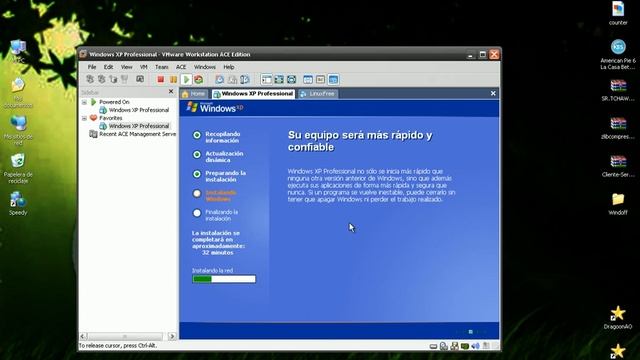Switch to the Home tab
Image resolution: width=640 pixels, height=360 pixels.
[x=194, y=94]
